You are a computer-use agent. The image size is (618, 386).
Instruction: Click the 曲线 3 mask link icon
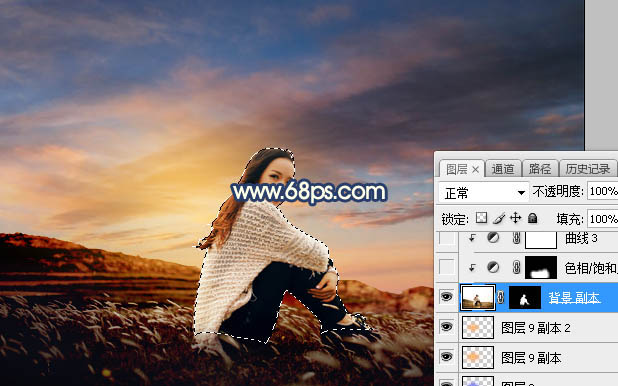(516, 238)
